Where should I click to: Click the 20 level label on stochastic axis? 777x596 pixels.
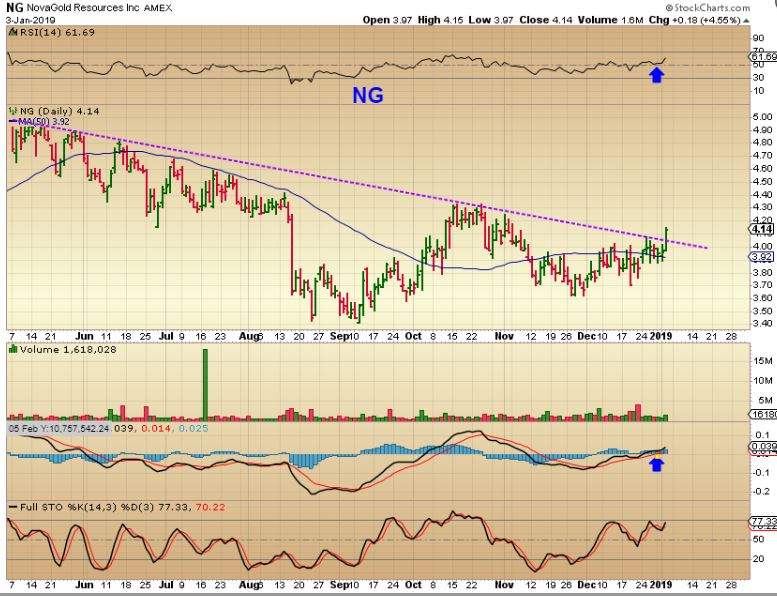coord(758,559)
